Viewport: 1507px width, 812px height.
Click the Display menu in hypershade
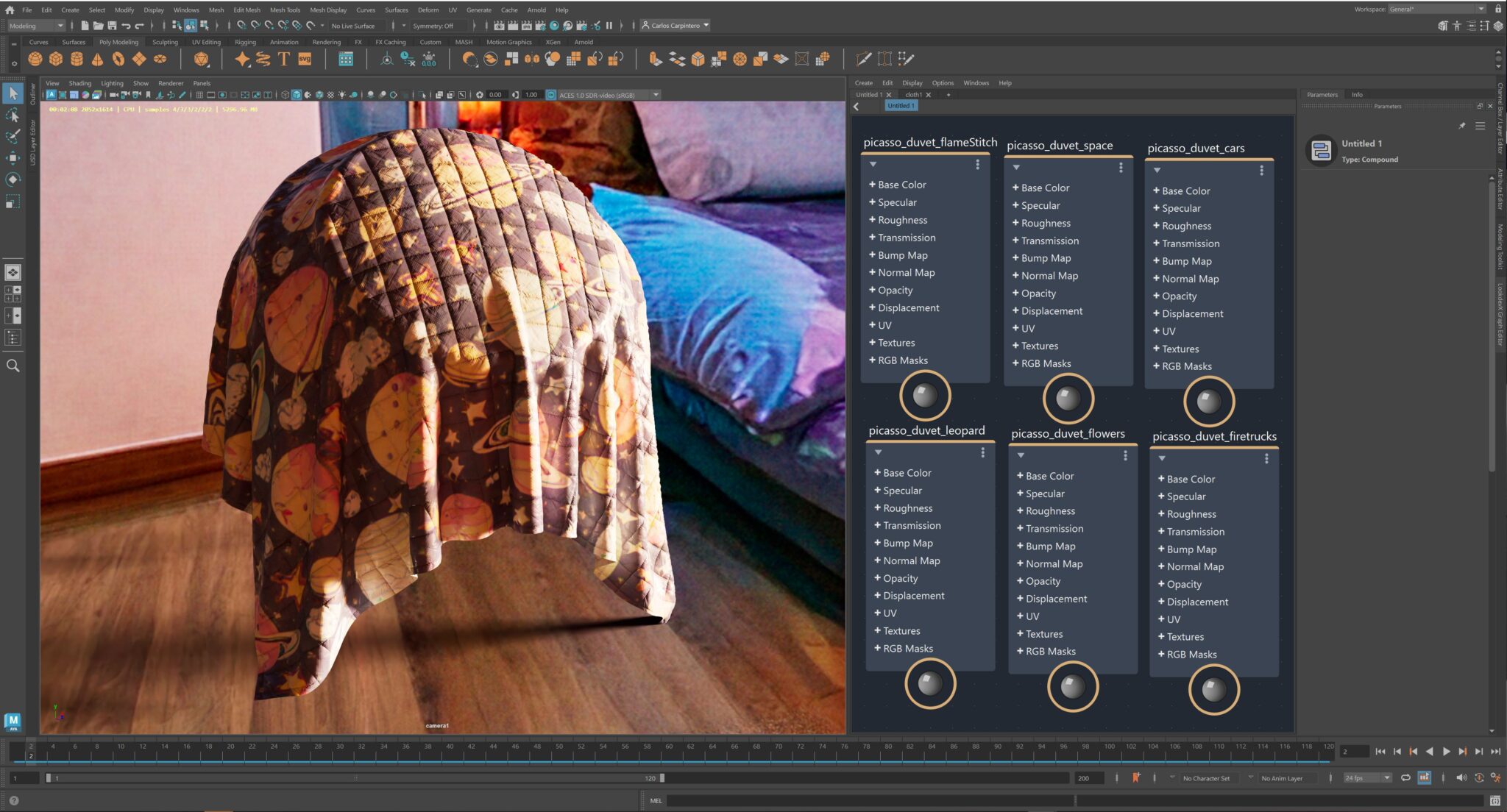click(911, 82)
